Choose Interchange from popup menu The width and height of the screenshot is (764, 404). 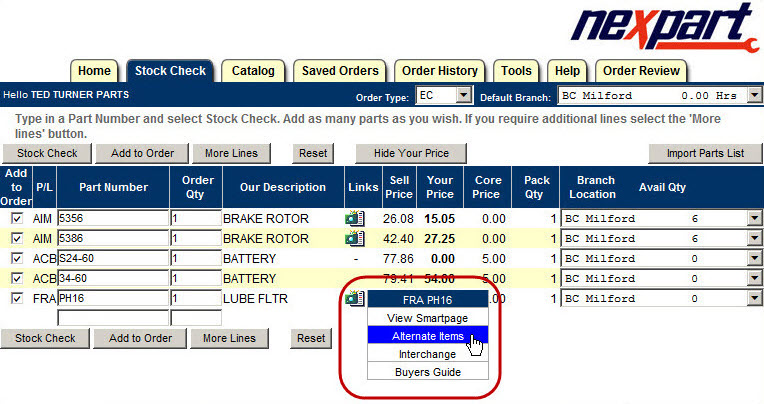click(x=428, y=354)
